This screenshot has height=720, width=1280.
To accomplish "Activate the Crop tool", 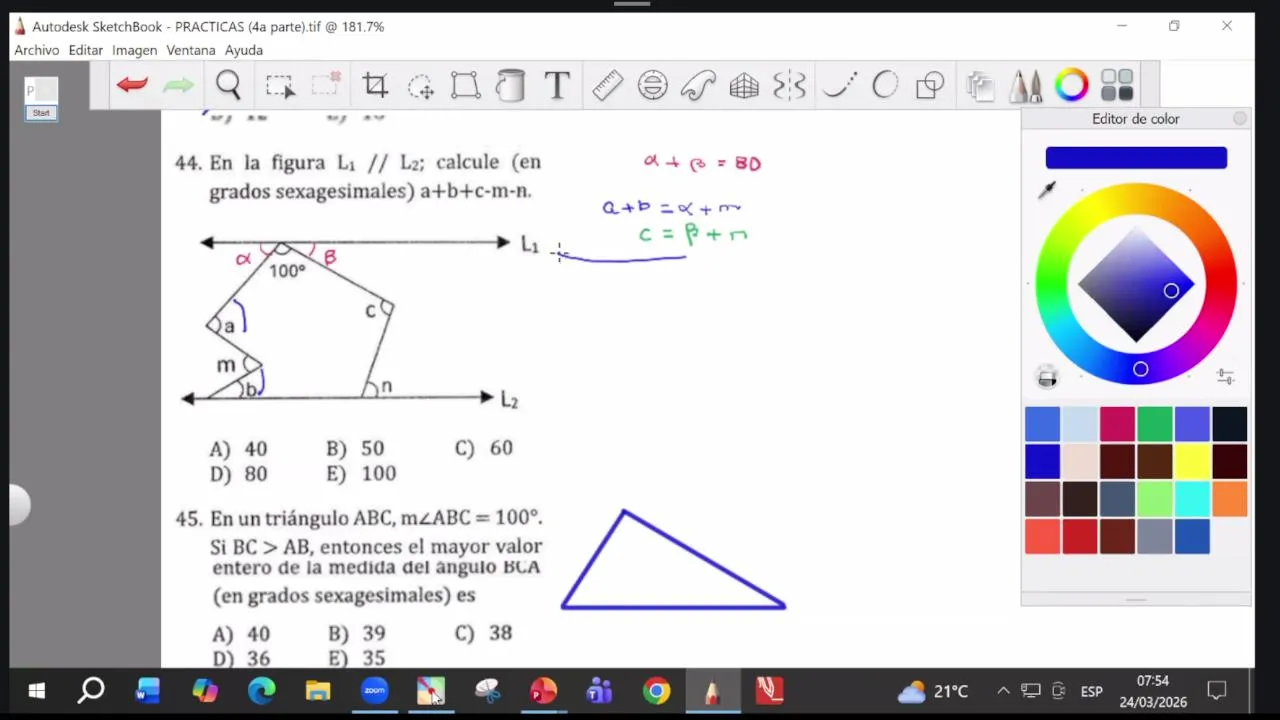I will (375, 86).
